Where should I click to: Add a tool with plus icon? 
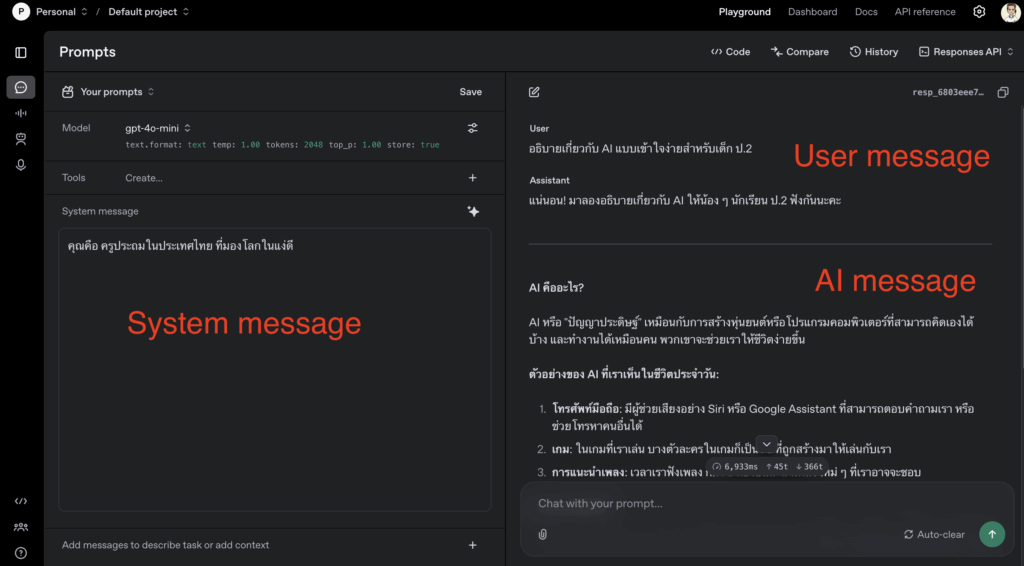click(472, 178)
